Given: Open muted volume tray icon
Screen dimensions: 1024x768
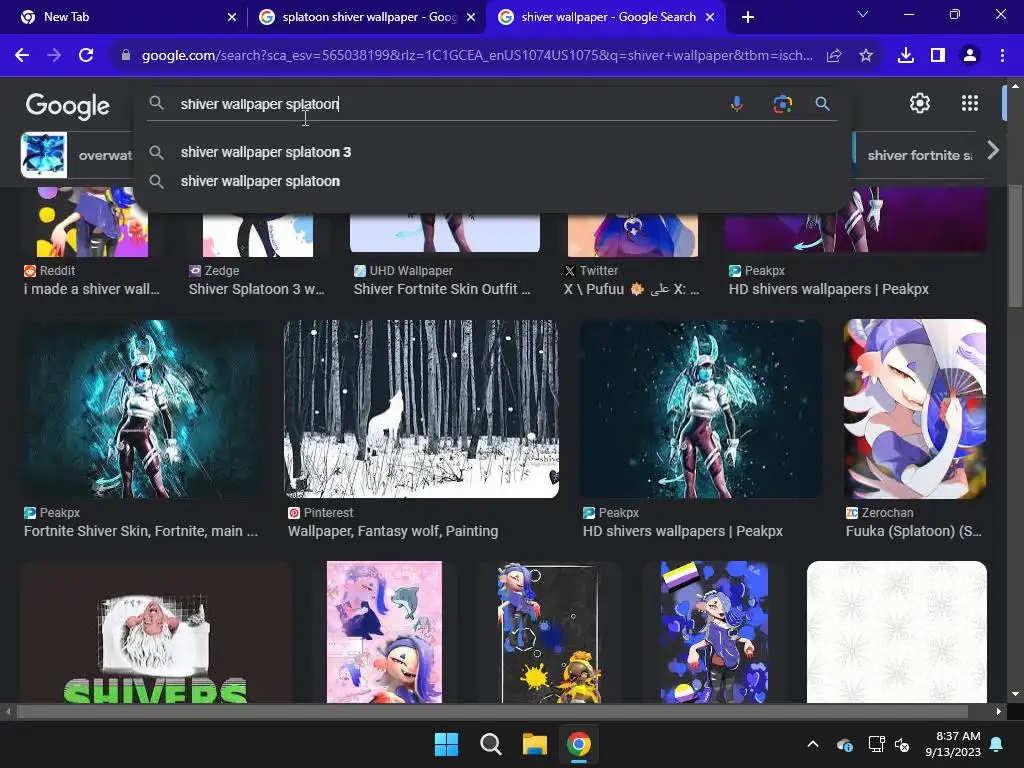Looking at the screenshot, I should pos(903,744).
